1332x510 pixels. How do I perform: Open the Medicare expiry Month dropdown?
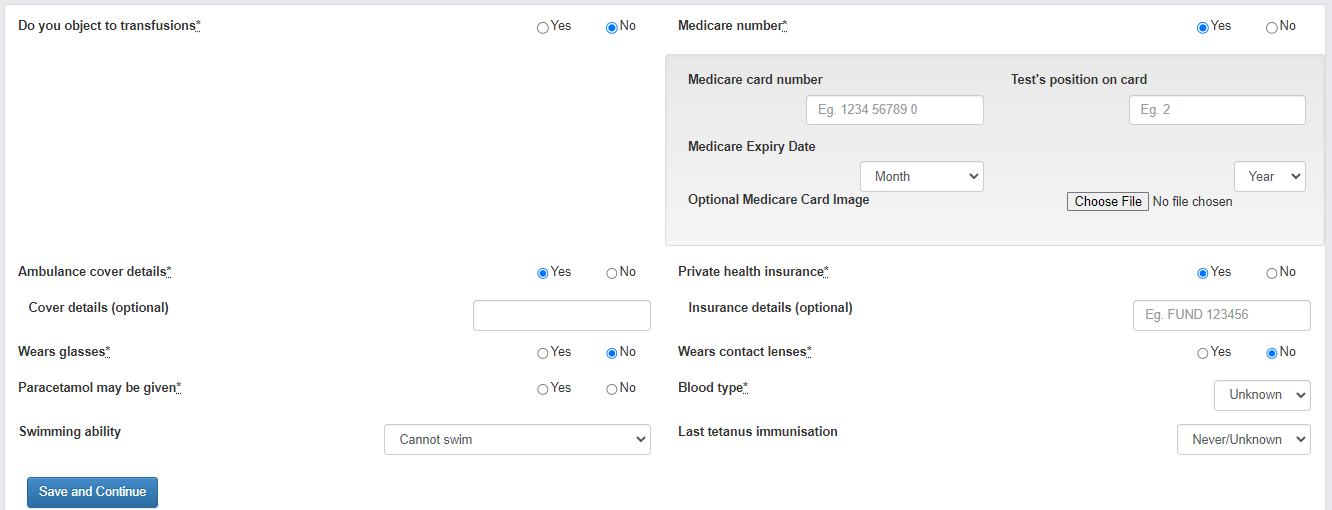[x=921, y=176]
